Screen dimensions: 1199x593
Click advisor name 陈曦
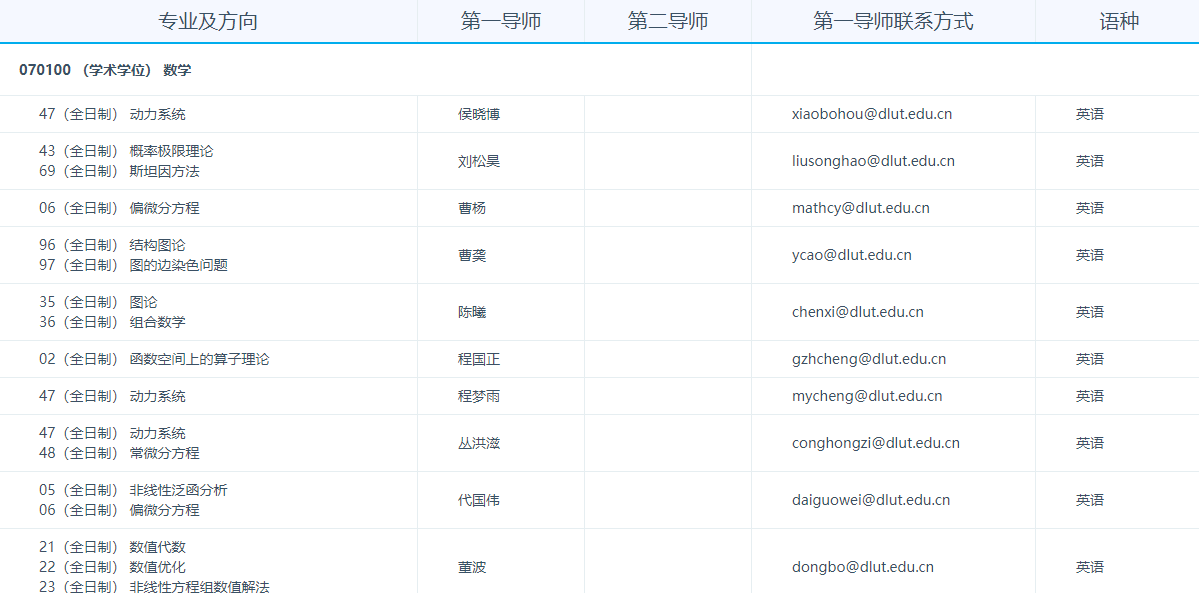click(472, 312)
